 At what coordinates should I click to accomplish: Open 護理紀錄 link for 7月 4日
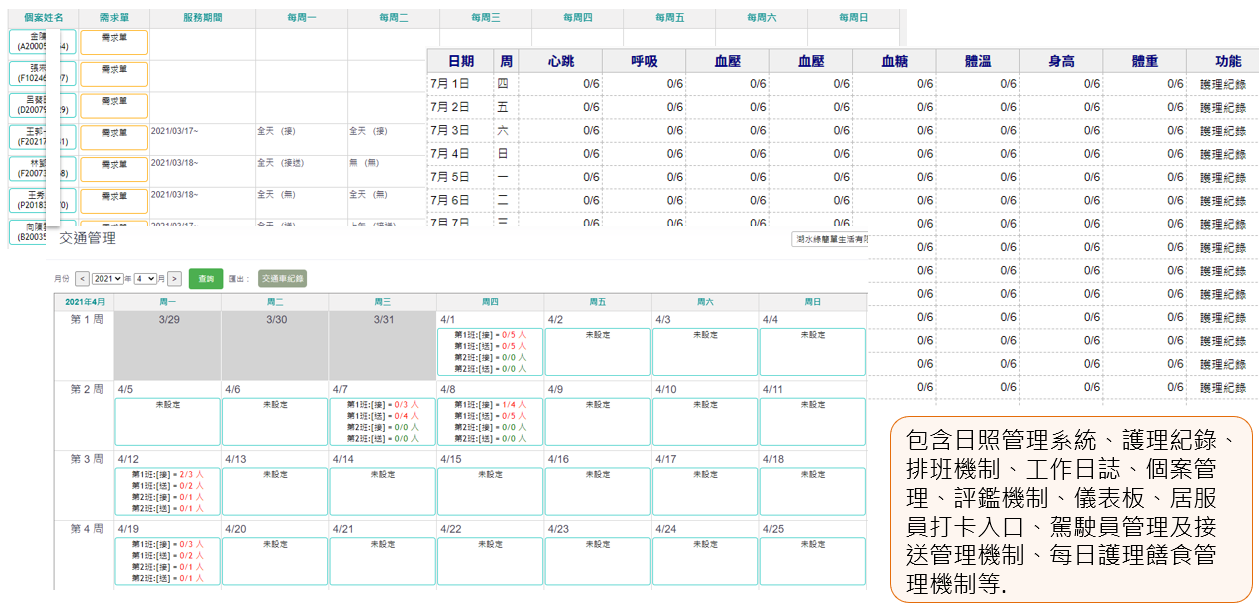point(1221,154)
